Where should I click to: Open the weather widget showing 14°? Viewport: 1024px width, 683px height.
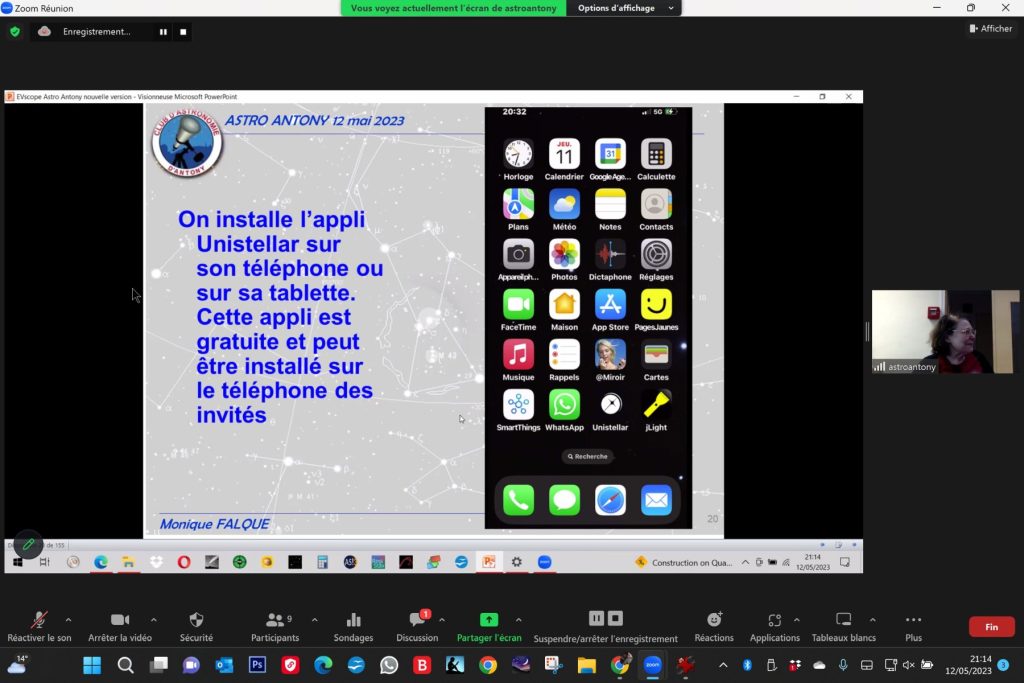coord(17,665)
